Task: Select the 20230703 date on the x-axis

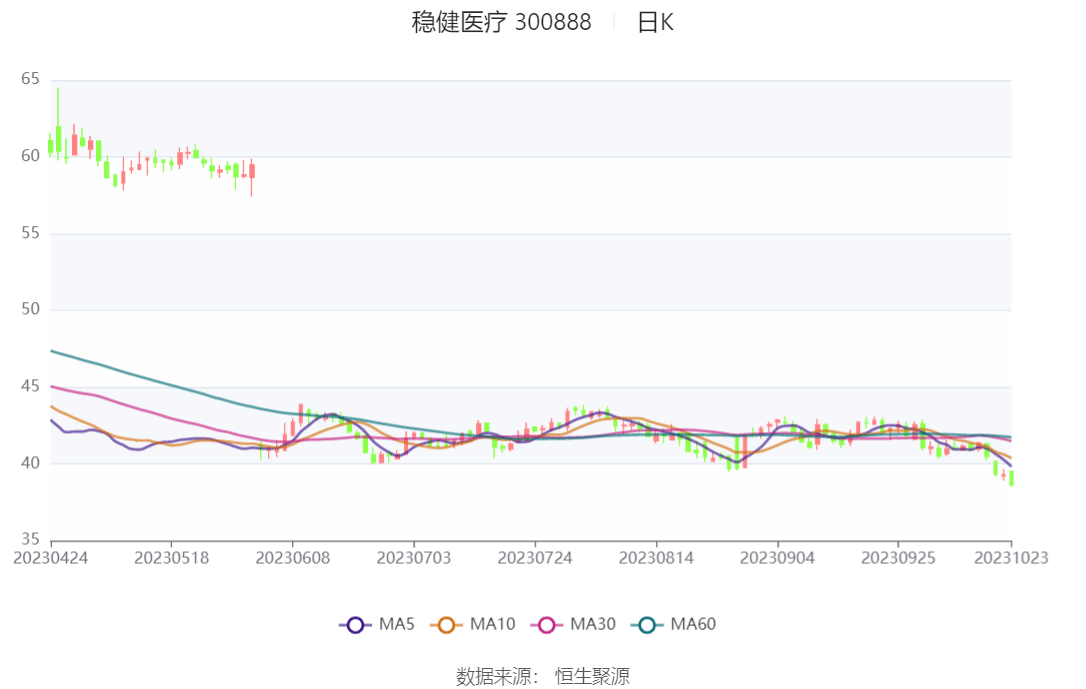Action: (x=413, y=558)
